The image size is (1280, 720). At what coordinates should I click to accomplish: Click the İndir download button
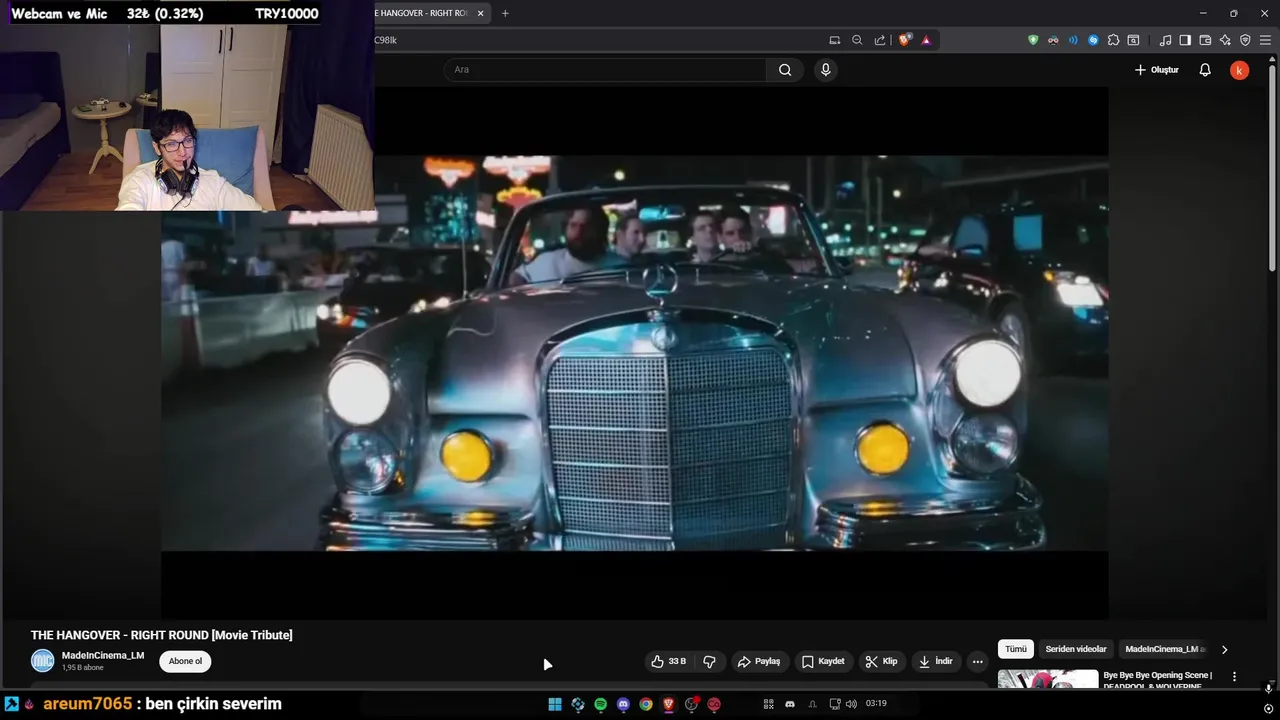pyautogui.click(x=935, y=661)
